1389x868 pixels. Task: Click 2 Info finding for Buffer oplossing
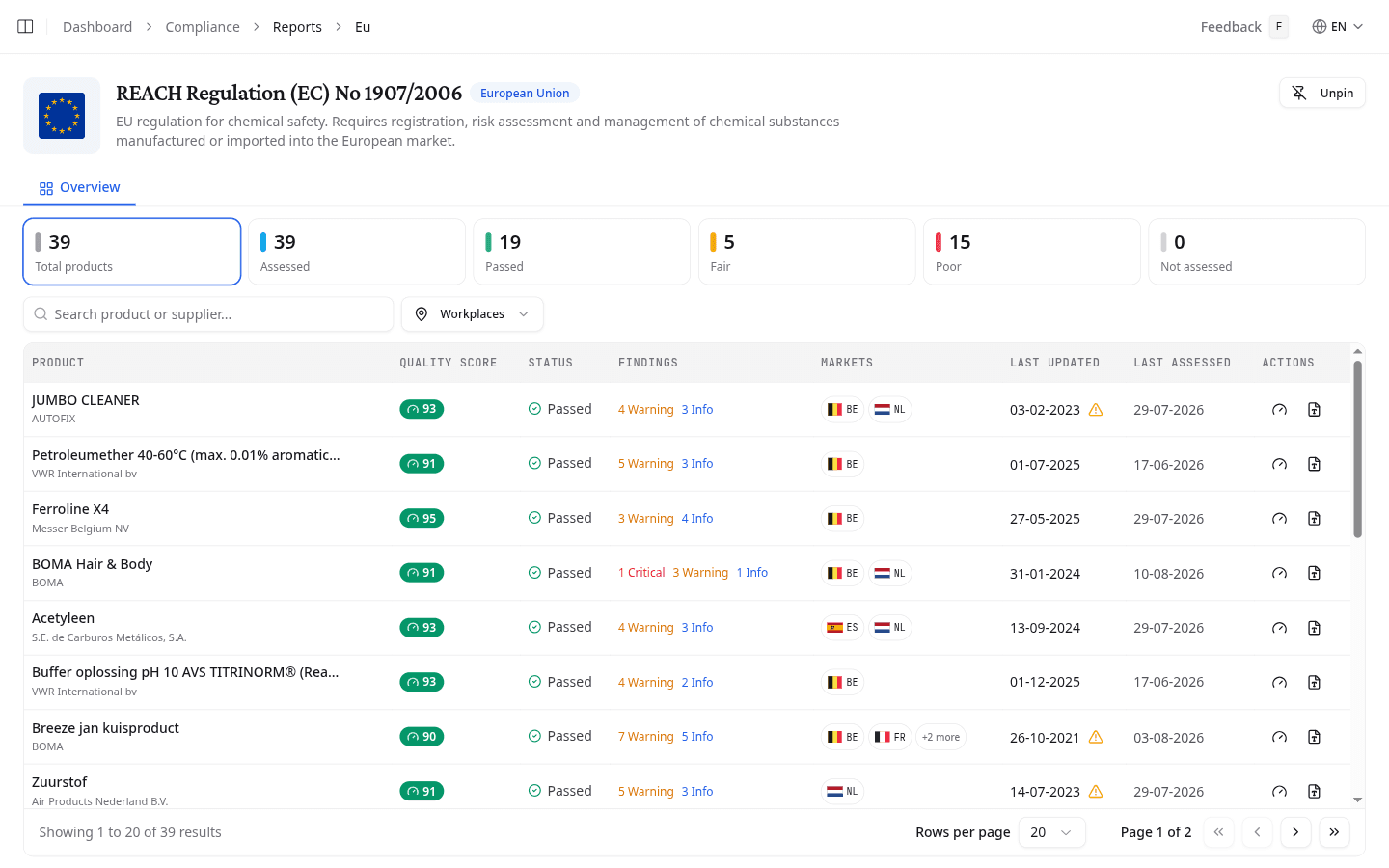click(697, 683)
